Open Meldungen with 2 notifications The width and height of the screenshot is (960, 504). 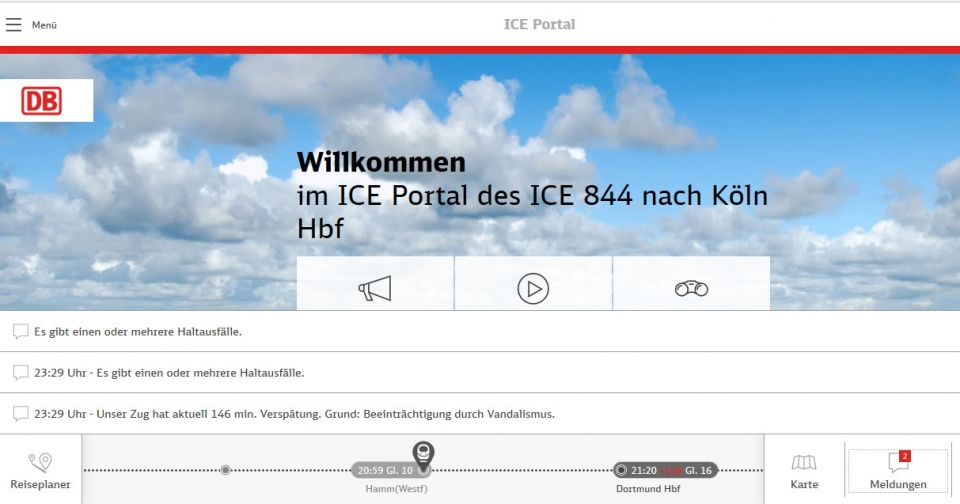pos(898,471)
